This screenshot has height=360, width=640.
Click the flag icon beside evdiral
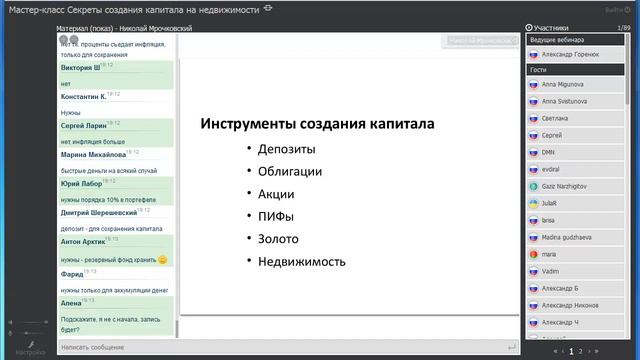533,169
